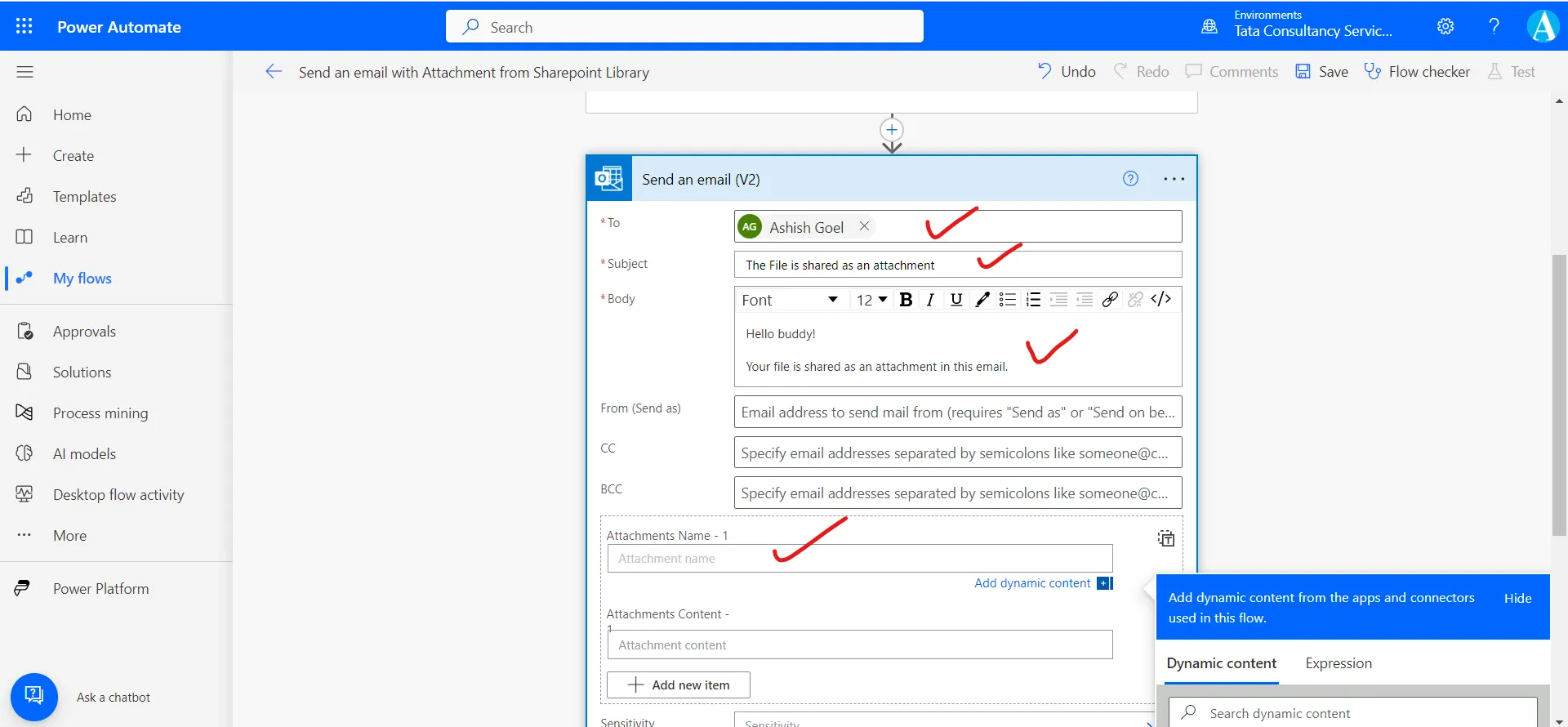Click the BCC field
This screenshot has height=727, width=1568.
[x=958, y=493]
